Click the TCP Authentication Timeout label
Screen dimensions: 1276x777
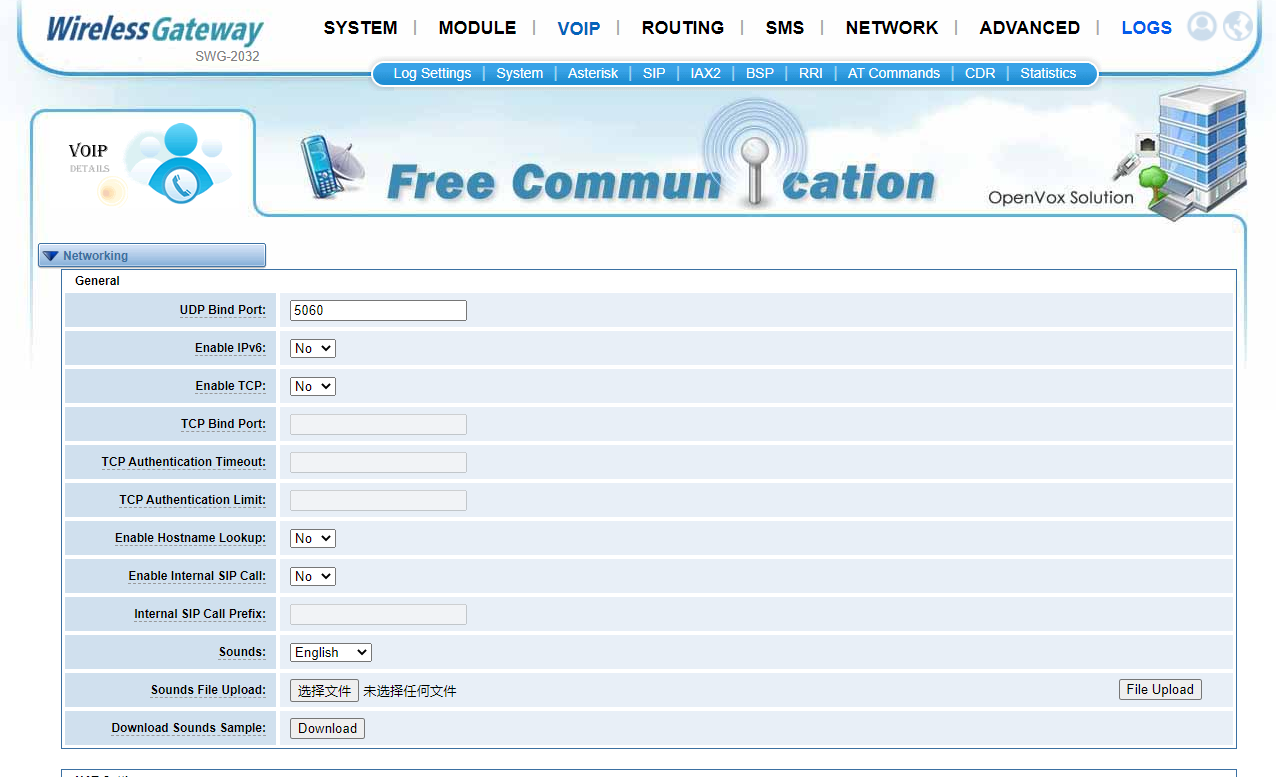[x=184, y=462]
